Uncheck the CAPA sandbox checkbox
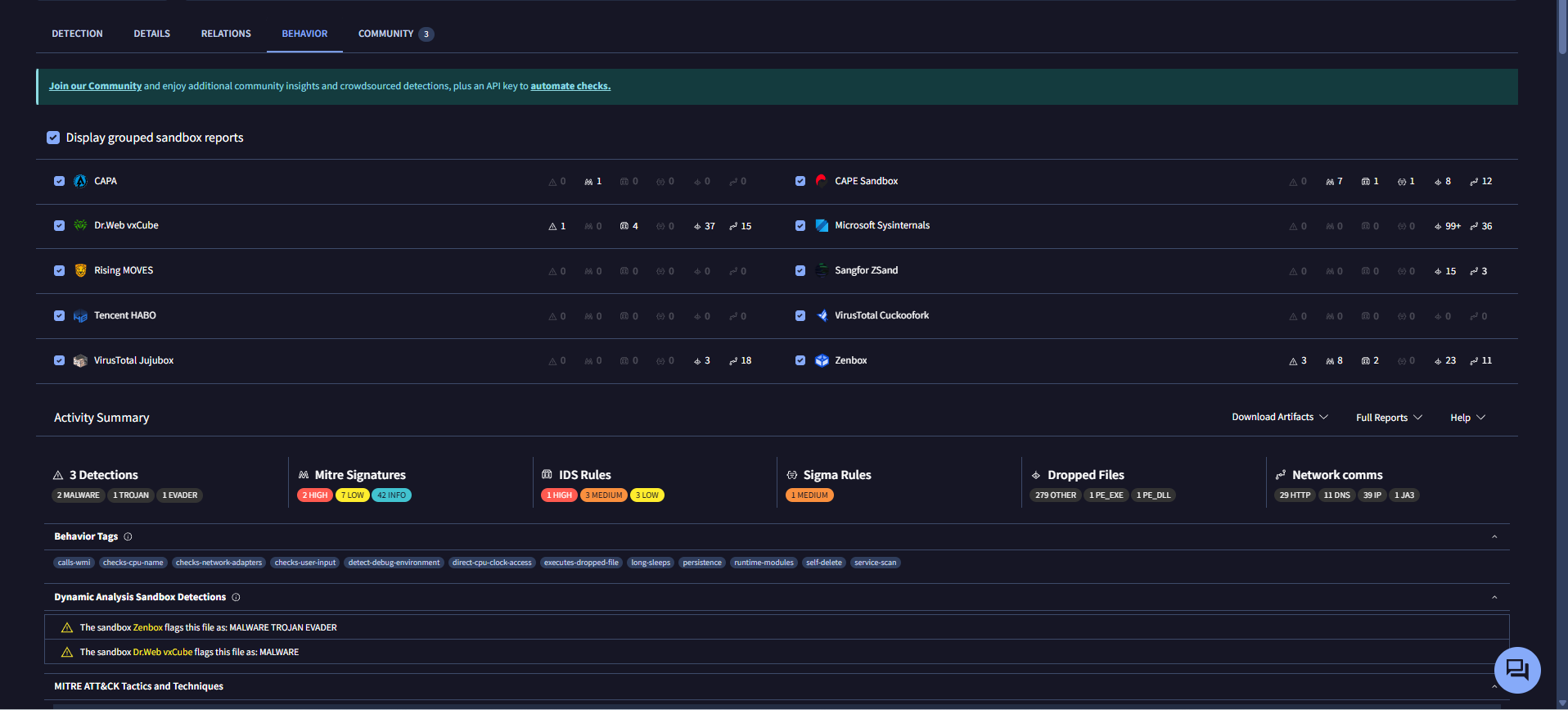1568x710 pixels. (x=59, y=181)
